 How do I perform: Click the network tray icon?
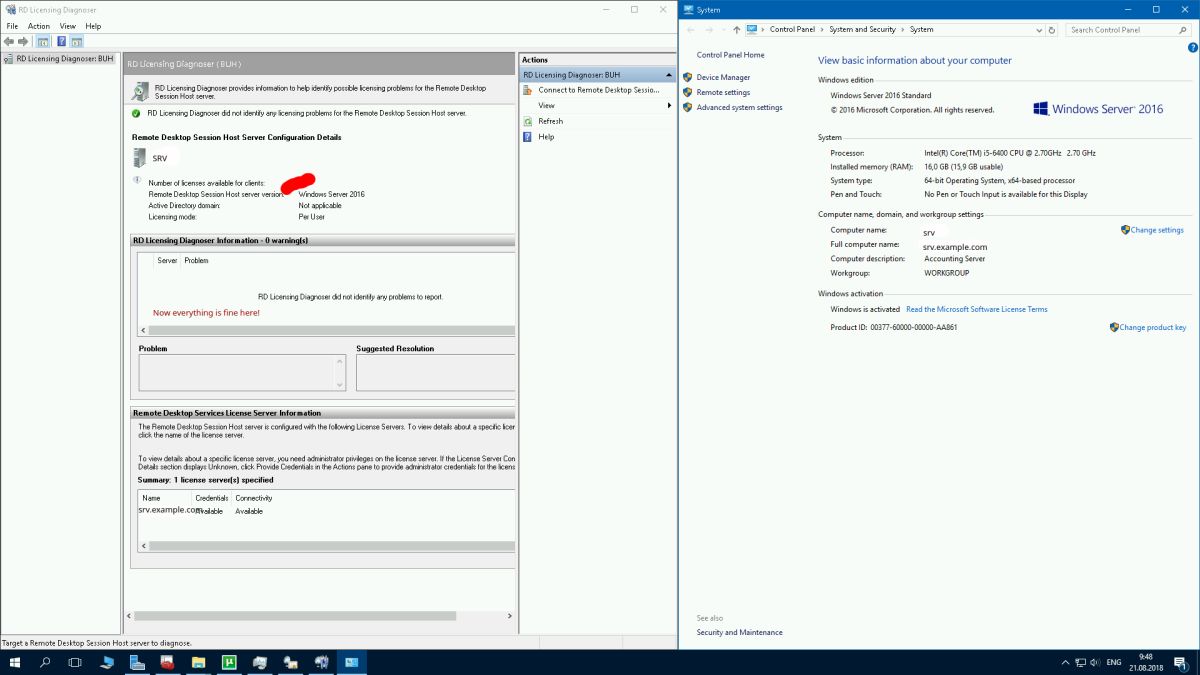click(x=1080, y=662)
